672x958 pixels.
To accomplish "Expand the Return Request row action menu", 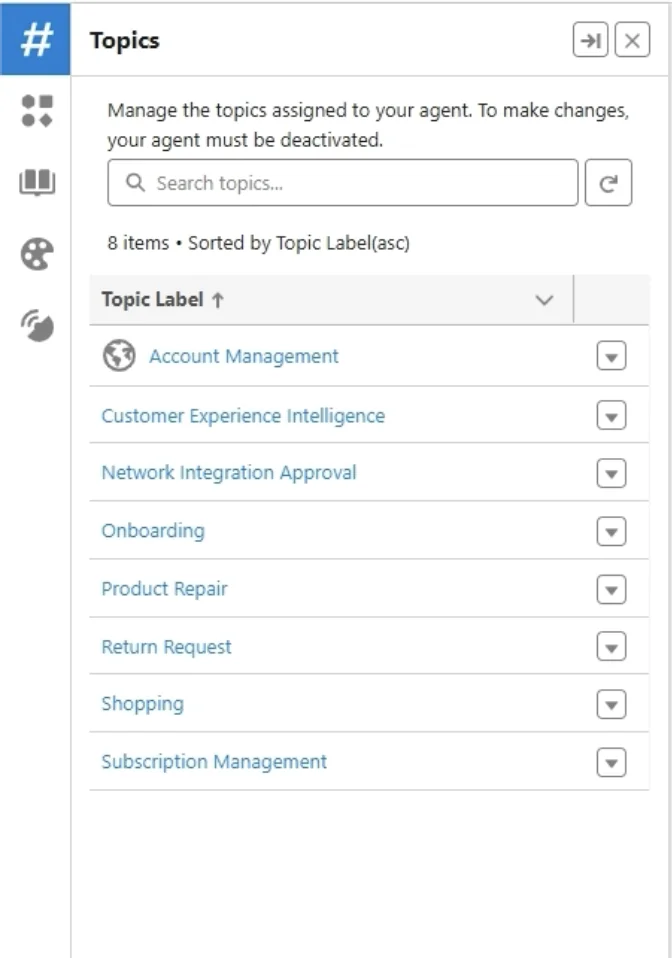I will (x=612, y=646).
